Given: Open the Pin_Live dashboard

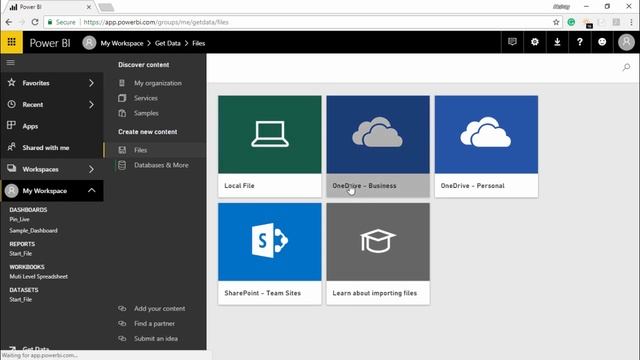Looking at the screenshot, I should [x=19, y=220].
